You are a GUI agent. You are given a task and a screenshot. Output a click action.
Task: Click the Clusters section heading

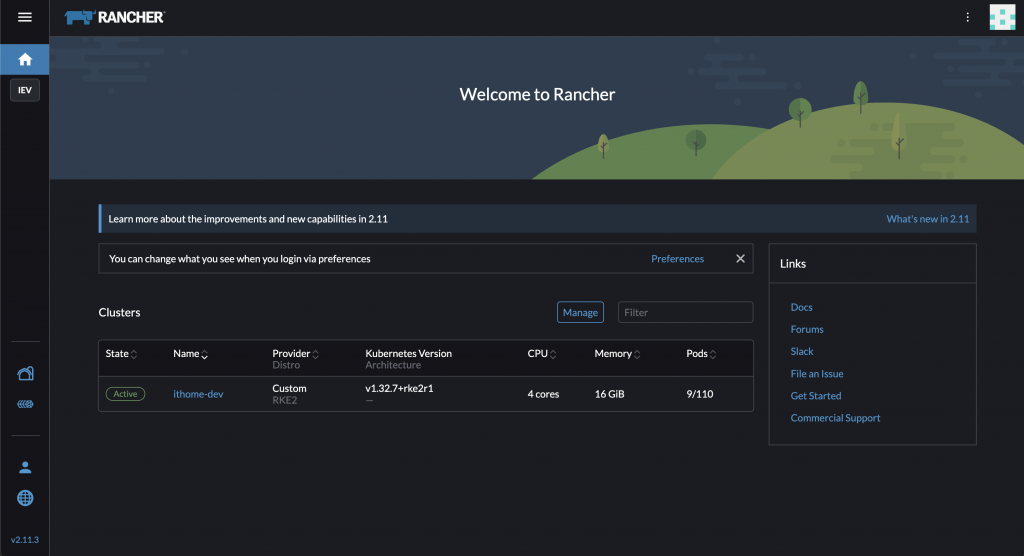[119, 312]
